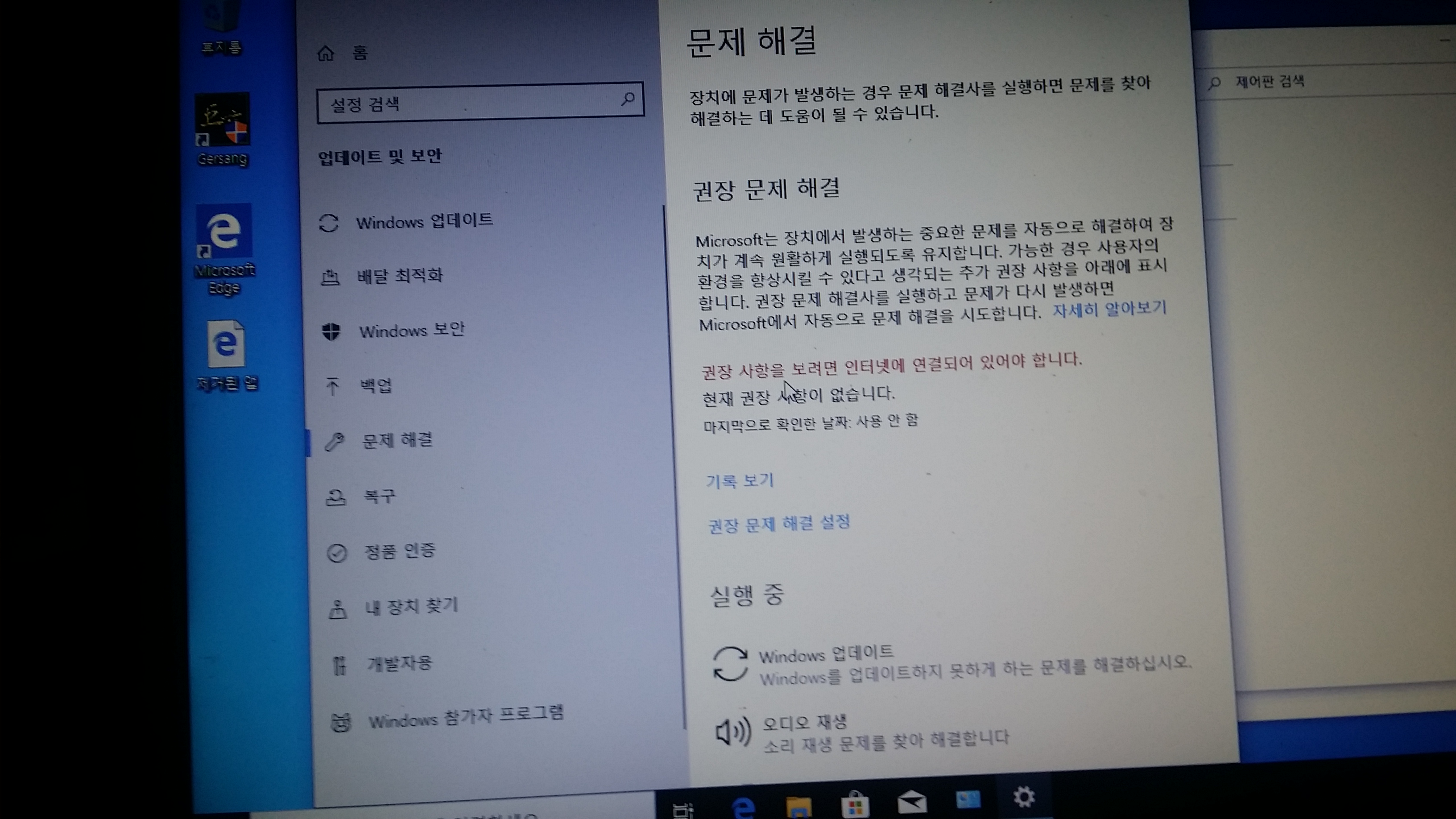Click the settings sidebar scrollbar
The image size is (1456, 819).
(675, 467)
